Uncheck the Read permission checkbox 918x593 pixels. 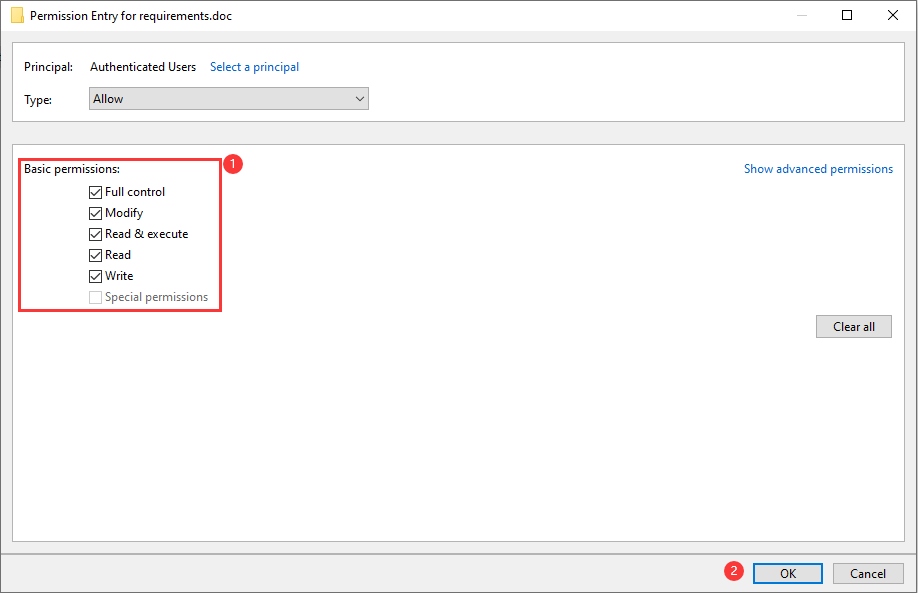click(95, 255)
